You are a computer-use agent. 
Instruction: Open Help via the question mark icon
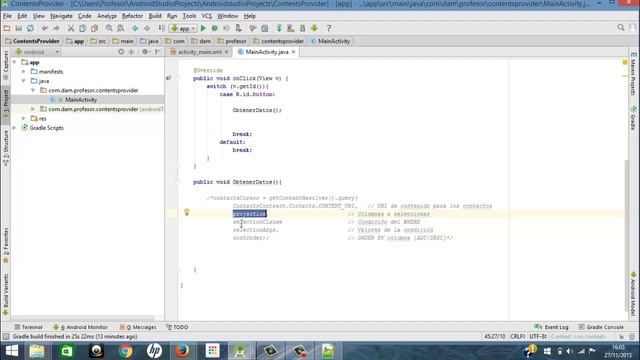329,28
